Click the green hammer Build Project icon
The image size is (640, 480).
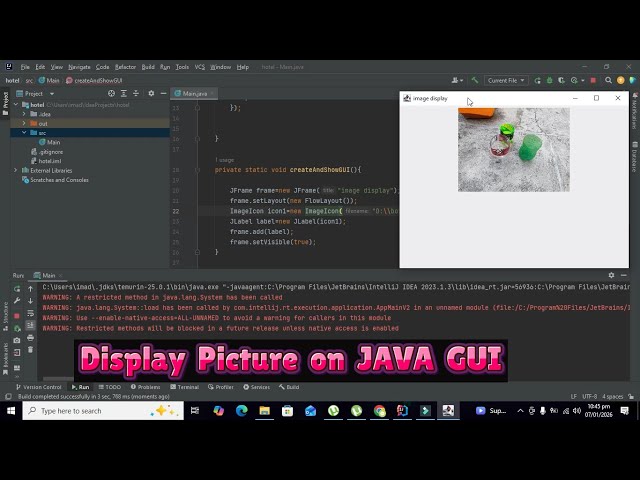tap(474, 80)
